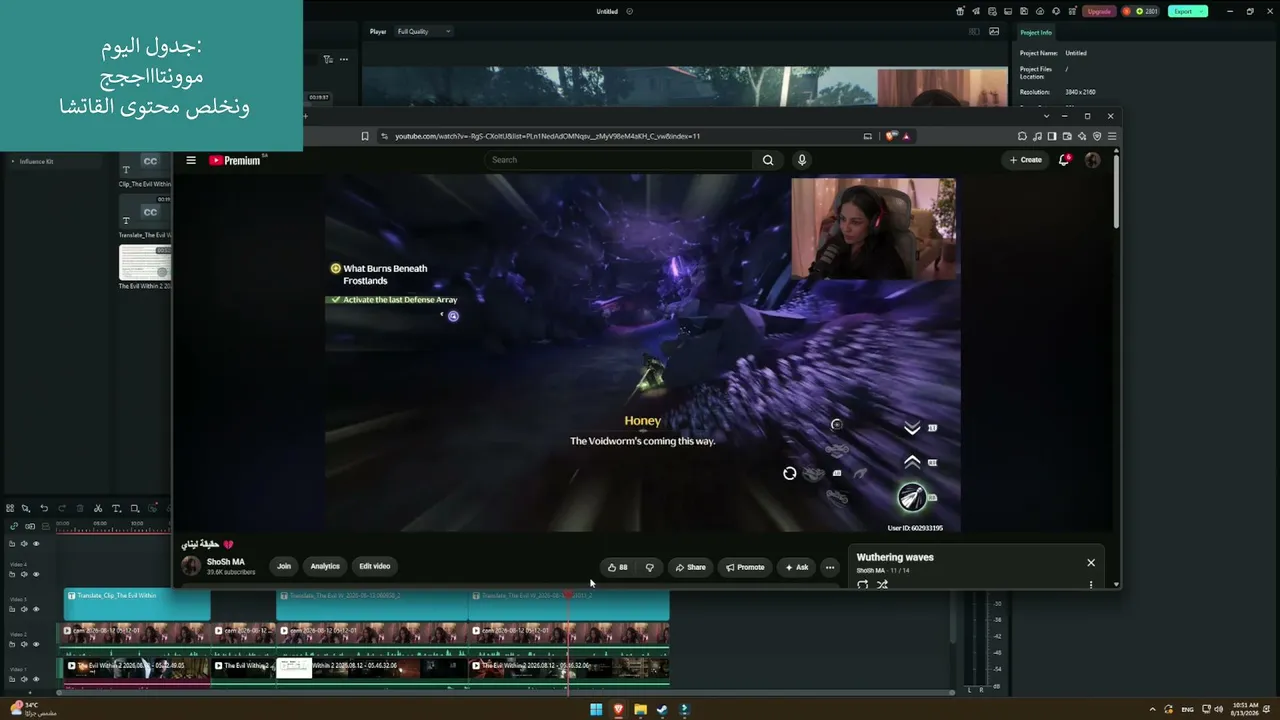Viewport: 1280px width, 720px height.
Task: Hide the Video 4 track
Action: click(36, 574)
